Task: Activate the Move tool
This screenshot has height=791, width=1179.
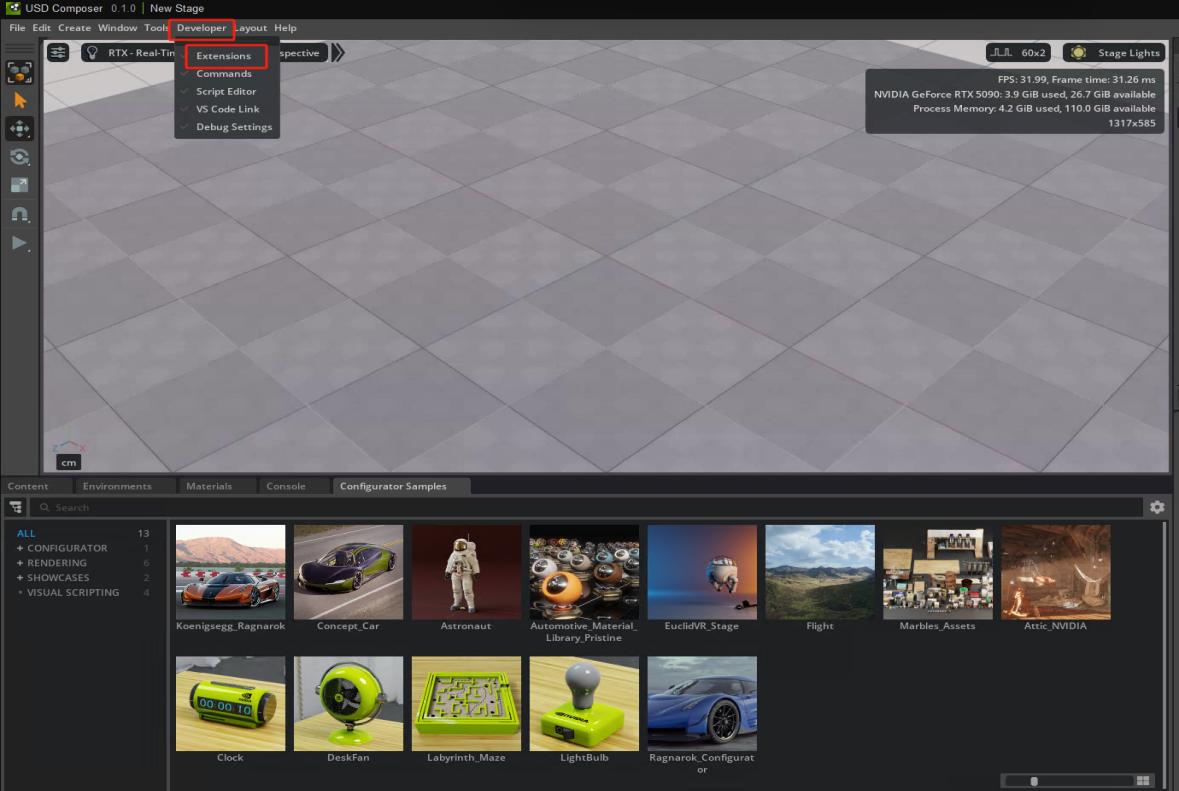Action: coord(20,129)
